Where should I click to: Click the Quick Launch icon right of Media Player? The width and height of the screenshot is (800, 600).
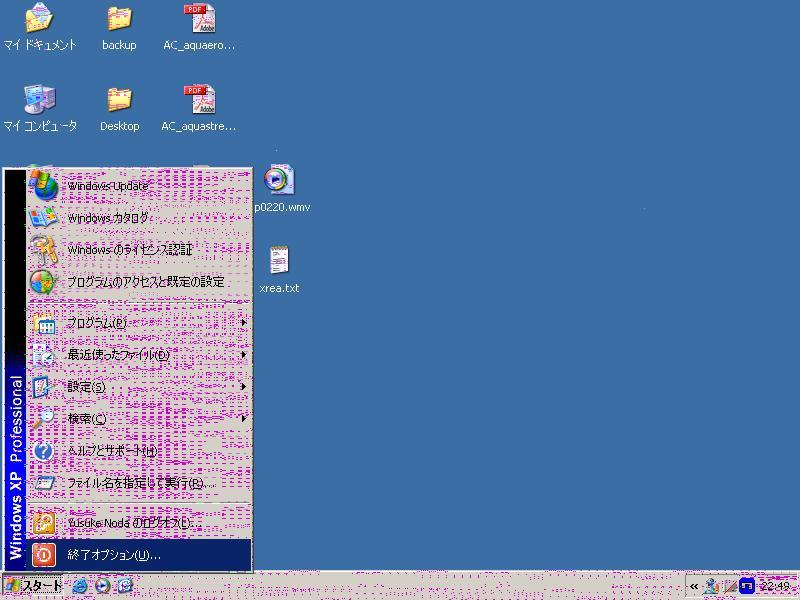pos(125,586)
